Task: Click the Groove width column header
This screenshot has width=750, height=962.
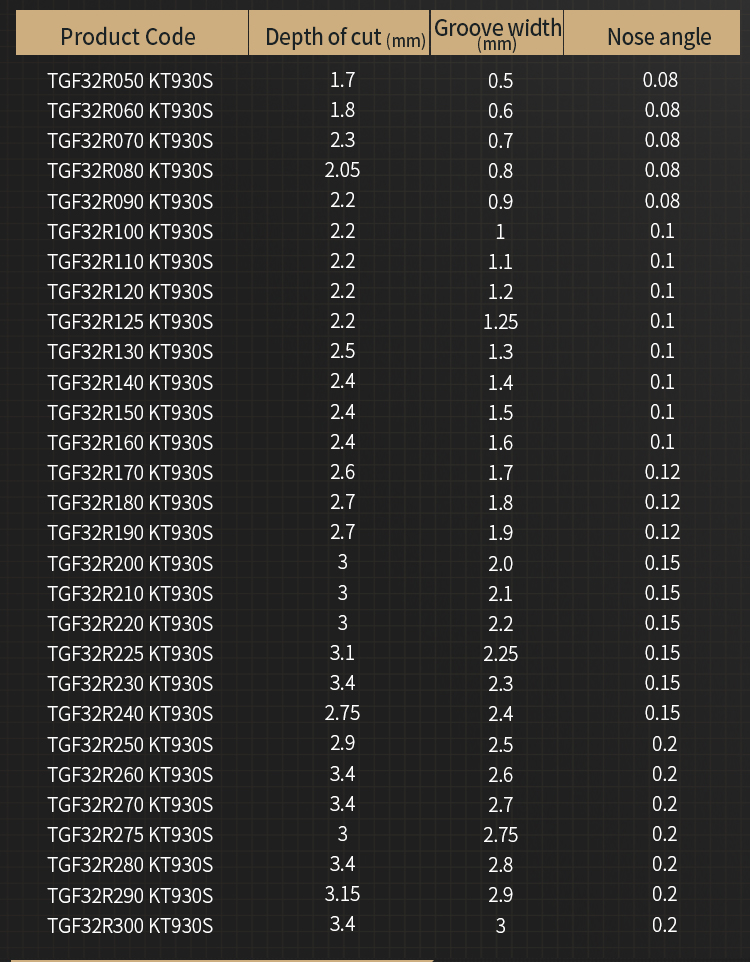Action: 497,33
